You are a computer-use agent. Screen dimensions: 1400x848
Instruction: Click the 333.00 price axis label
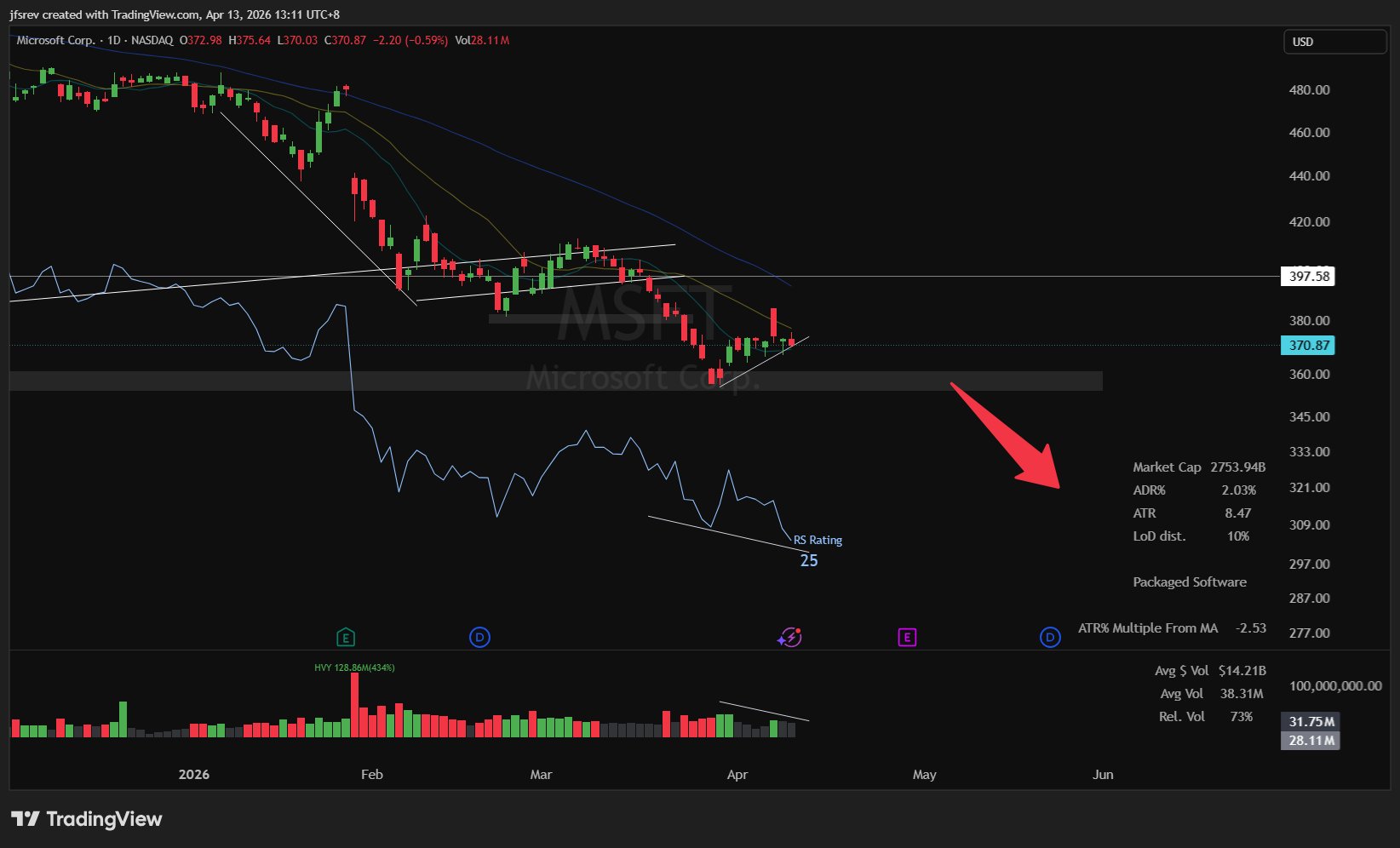pyautogui.click(x=1309, y=451)
